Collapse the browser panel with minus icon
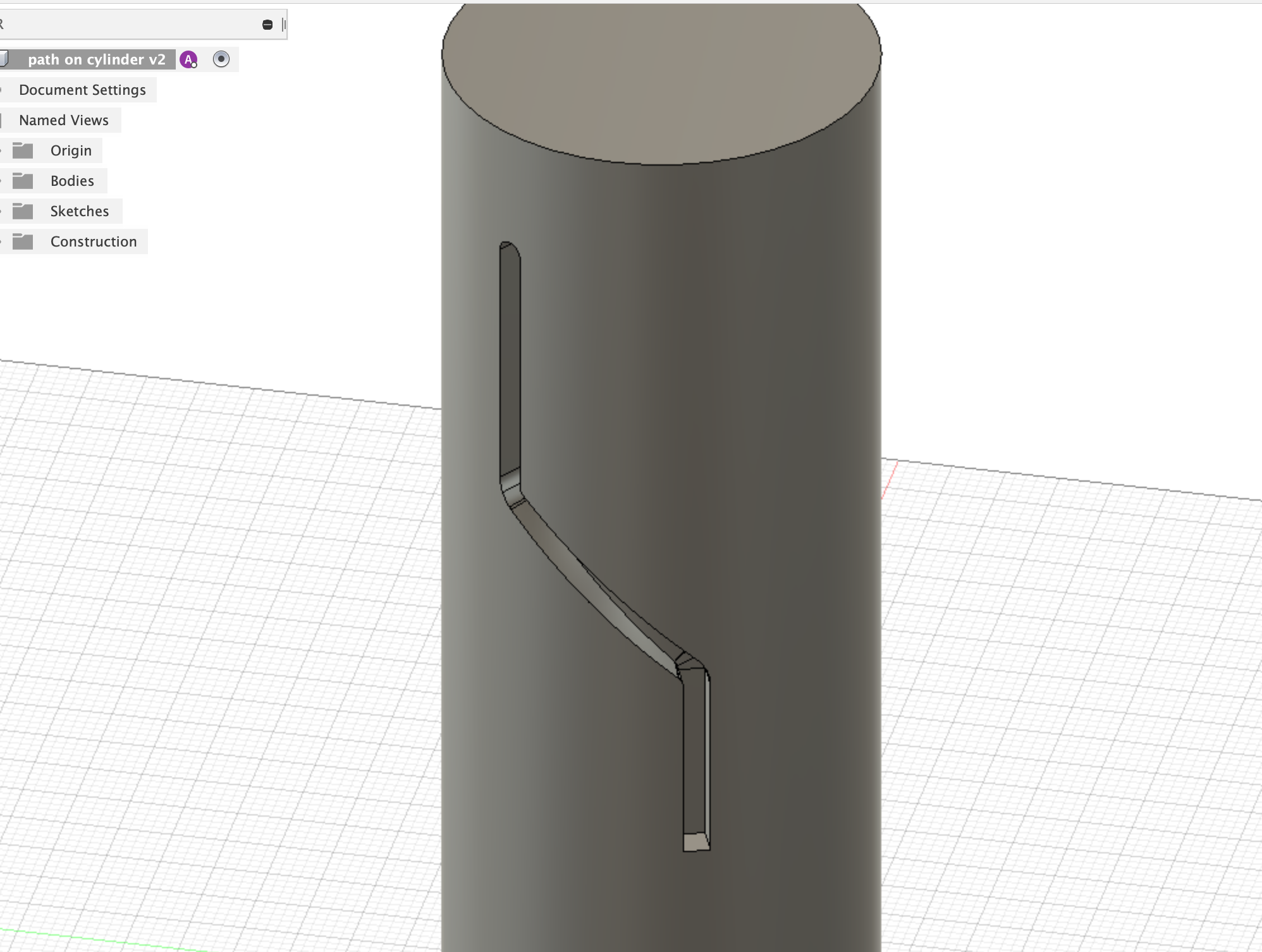 coord(267,25)
